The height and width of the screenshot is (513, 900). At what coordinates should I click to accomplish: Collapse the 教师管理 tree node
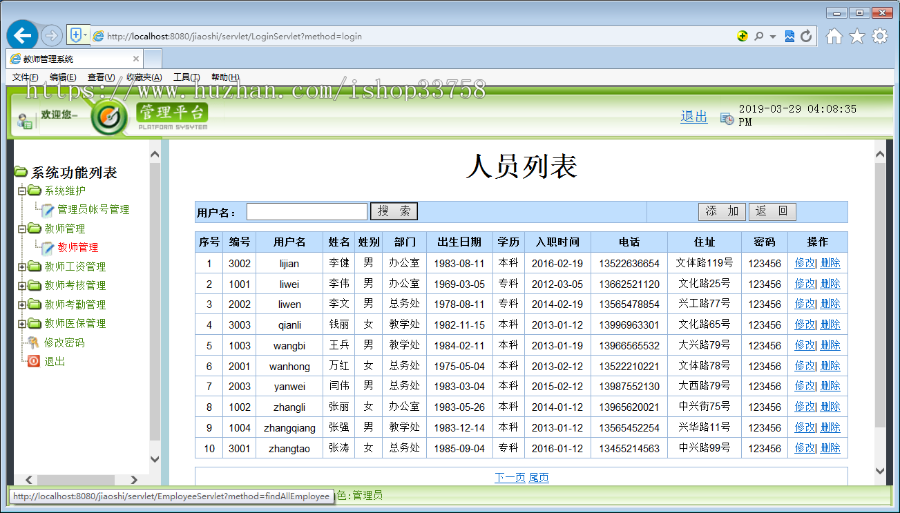pos(22,228)
